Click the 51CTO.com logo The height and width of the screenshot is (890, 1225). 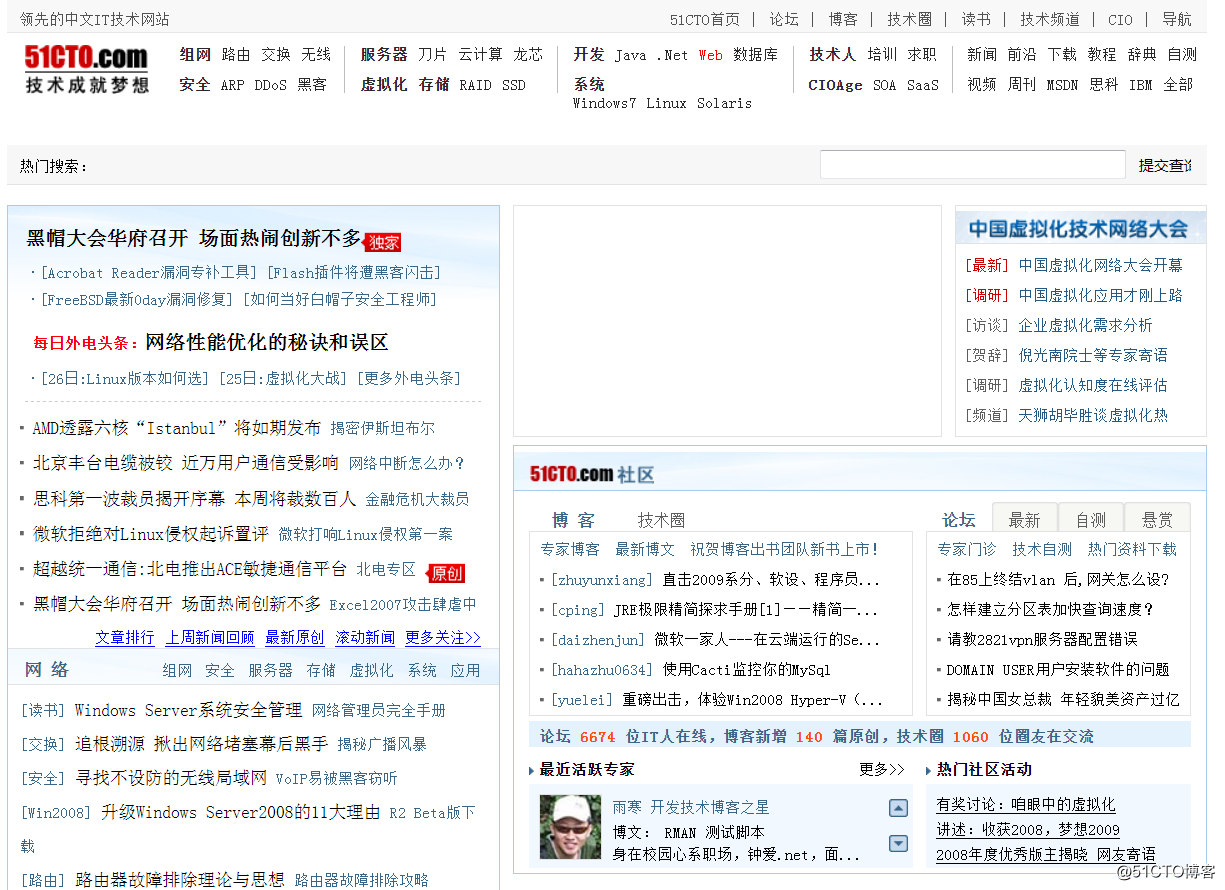point(87,68)
